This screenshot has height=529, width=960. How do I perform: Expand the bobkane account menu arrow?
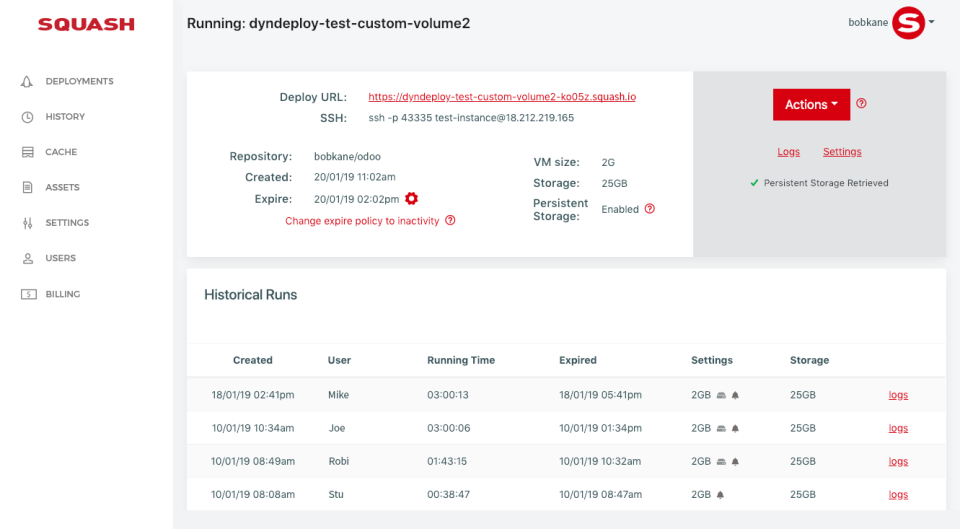[932, 22]
